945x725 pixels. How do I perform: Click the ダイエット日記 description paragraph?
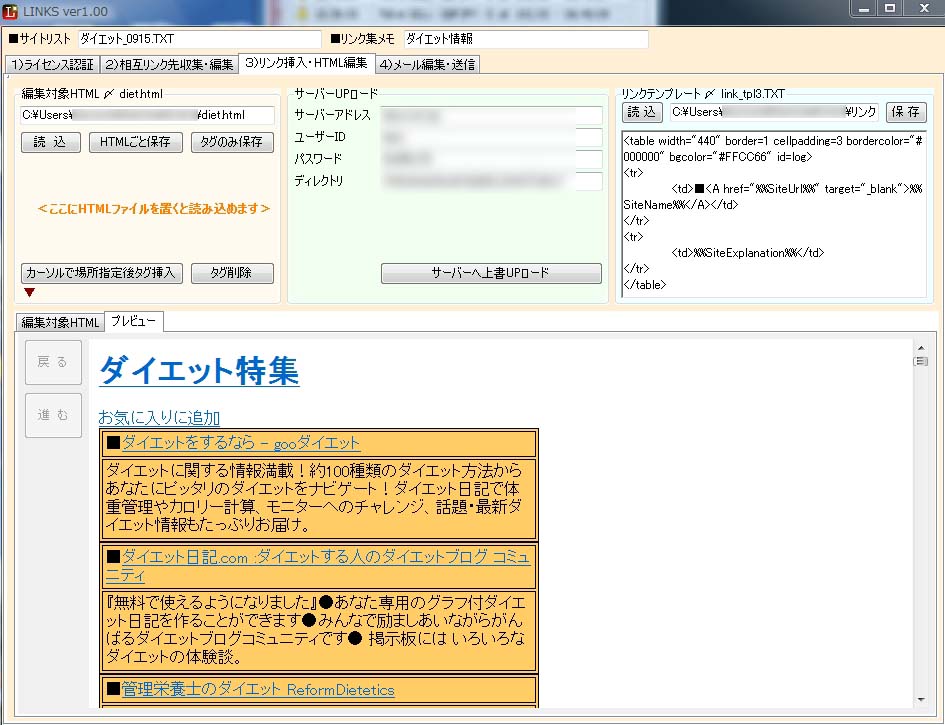315,629
